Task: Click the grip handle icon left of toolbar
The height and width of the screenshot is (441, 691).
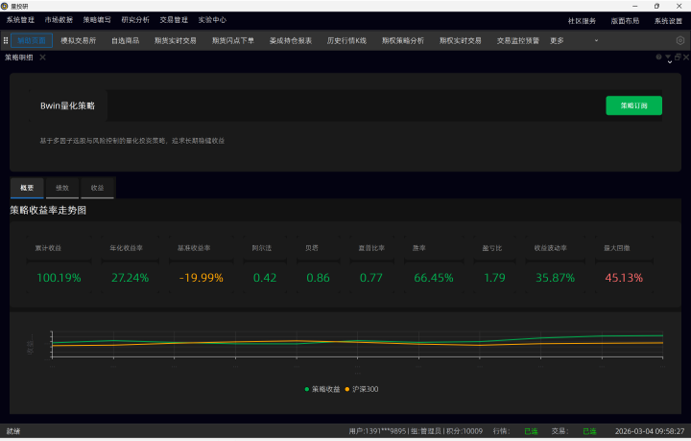Action: point(6,41)
